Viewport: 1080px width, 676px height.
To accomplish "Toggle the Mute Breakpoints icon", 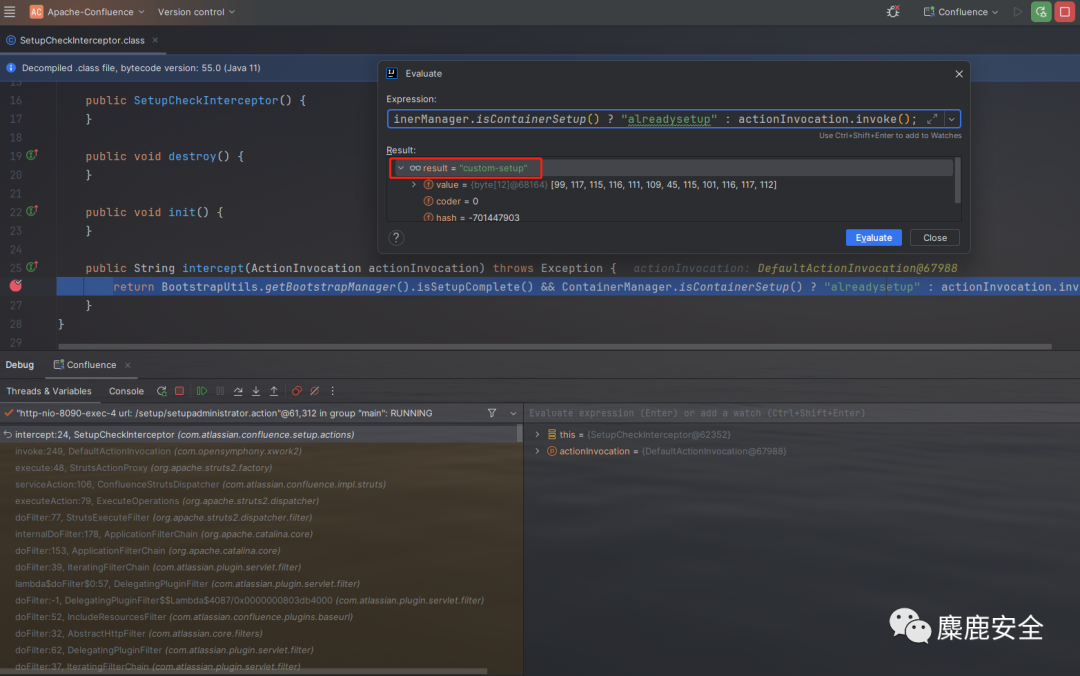I will (315, 391).
